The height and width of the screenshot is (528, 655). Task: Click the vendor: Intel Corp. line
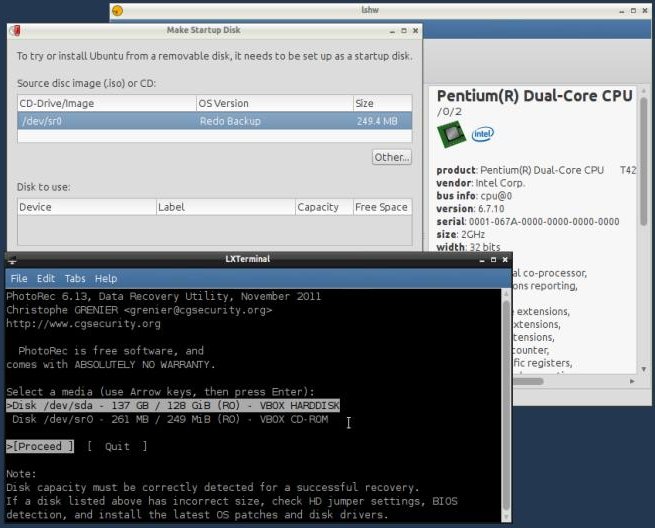click(x=481, y=183)
